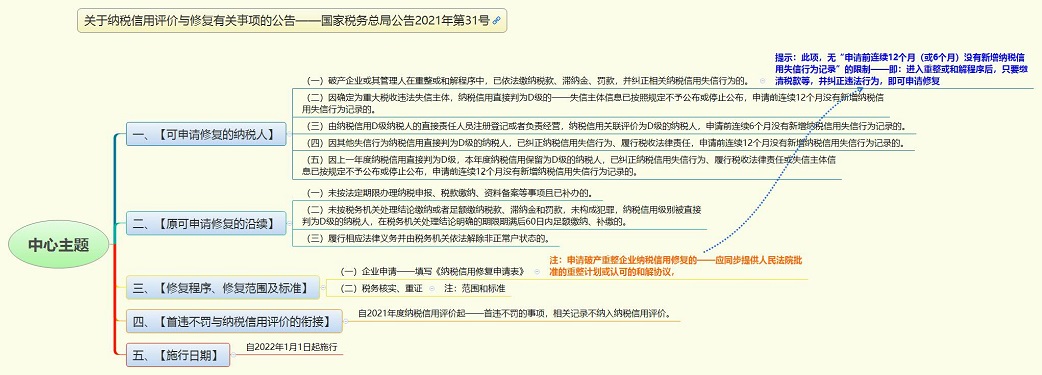
Task: Collapse branch of 四、【首违不罚与纳税信用评价的衔接】
Action: pos(346,321)
